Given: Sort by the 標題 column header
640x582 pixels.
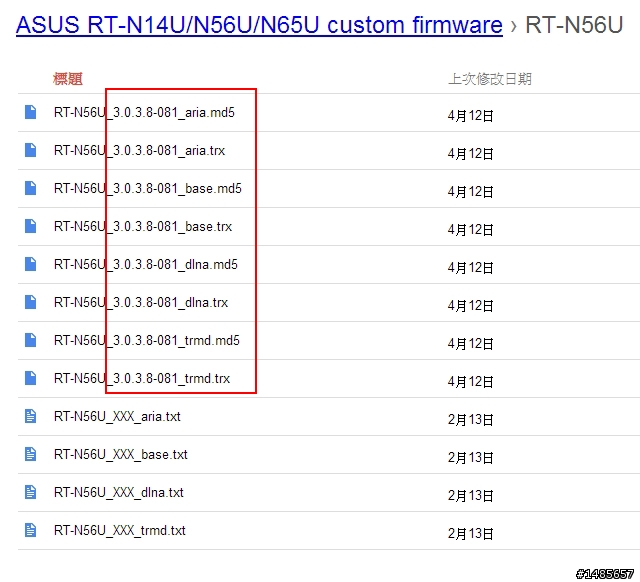Looking at the screenshot, I should click(x=68, y=79).
